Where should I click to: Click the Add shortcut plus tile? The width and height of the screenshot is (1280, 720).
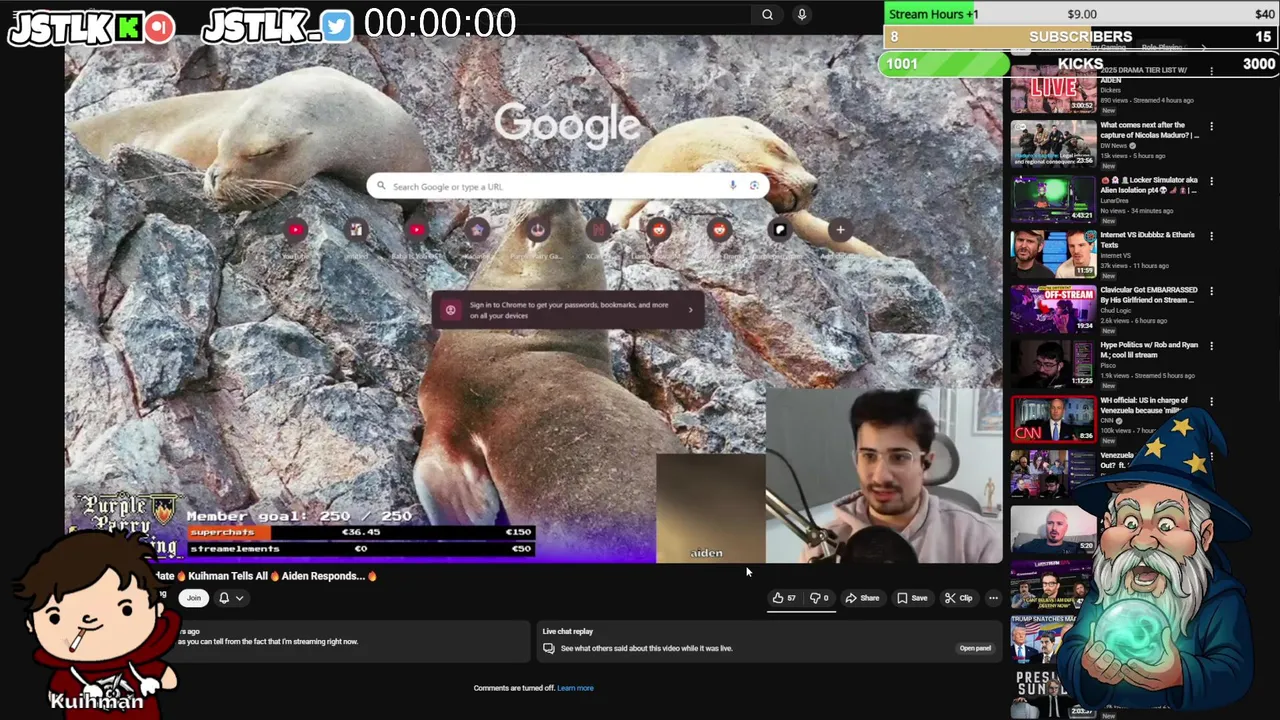click(x=840, y=230)
